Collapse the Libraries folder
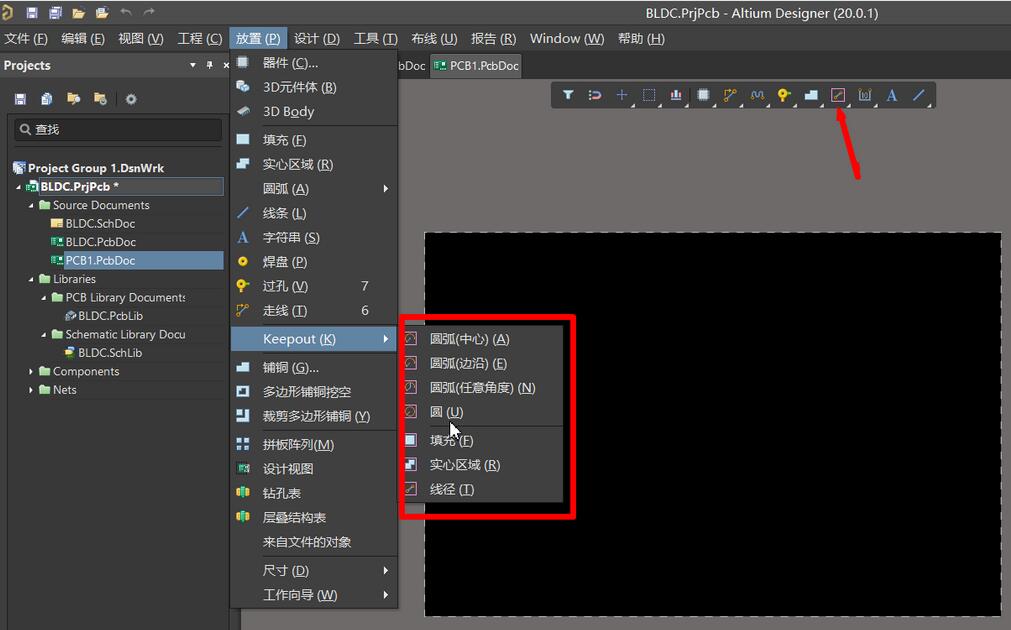This screenshot has width=1011, height=630. pos(31,279)
